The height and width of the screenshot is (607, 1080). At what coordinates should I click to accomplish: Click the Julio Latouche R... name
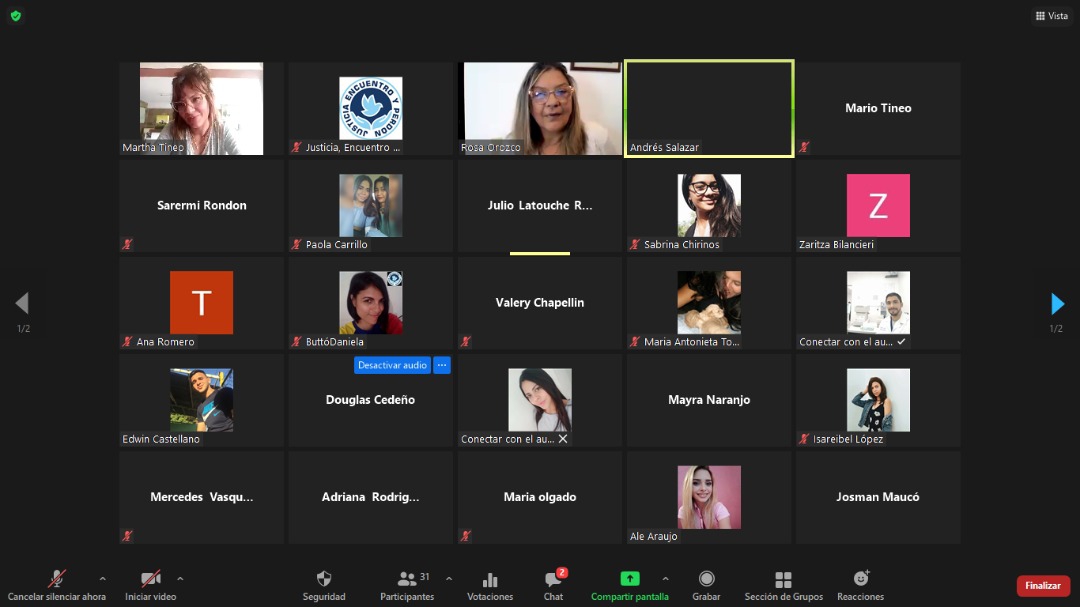[540, 205]
